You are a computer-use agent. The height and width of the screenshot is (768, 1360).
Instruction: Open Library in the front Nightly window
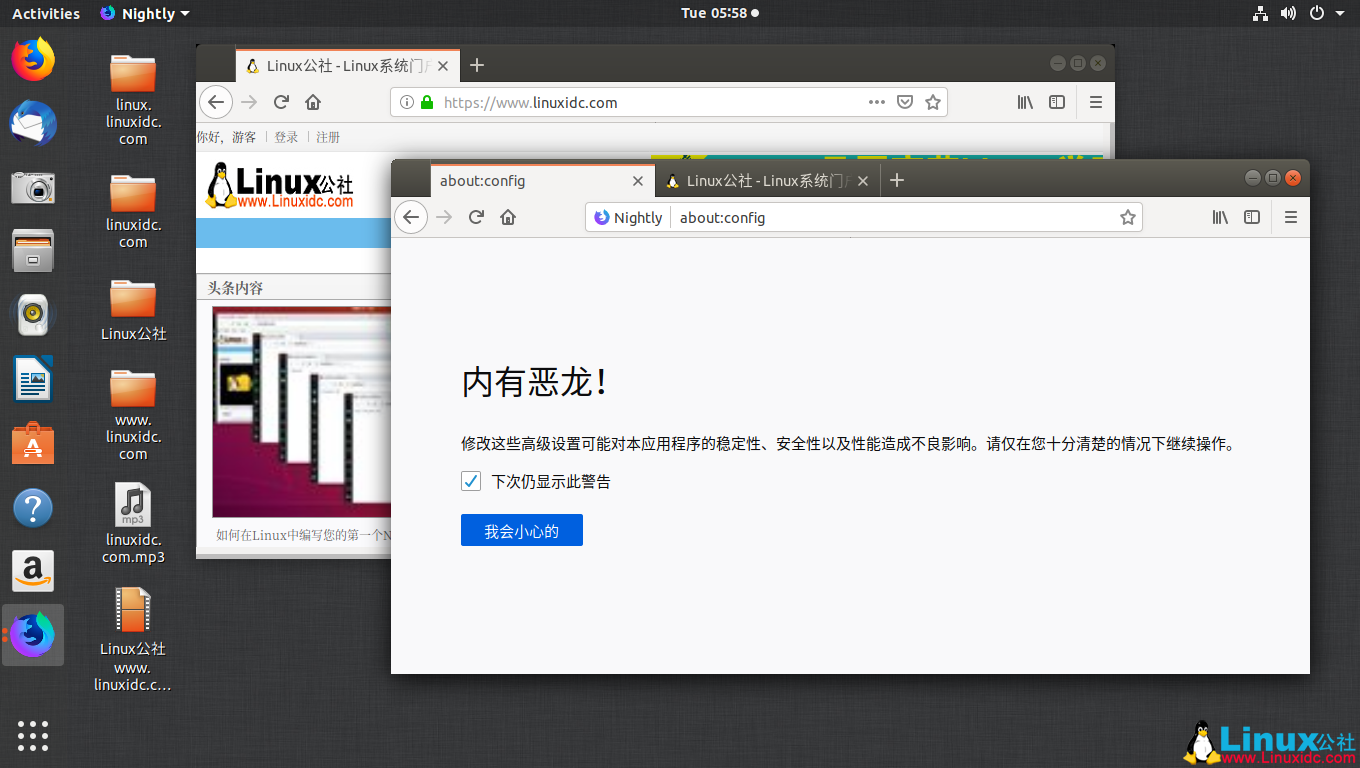(1220, 217)
